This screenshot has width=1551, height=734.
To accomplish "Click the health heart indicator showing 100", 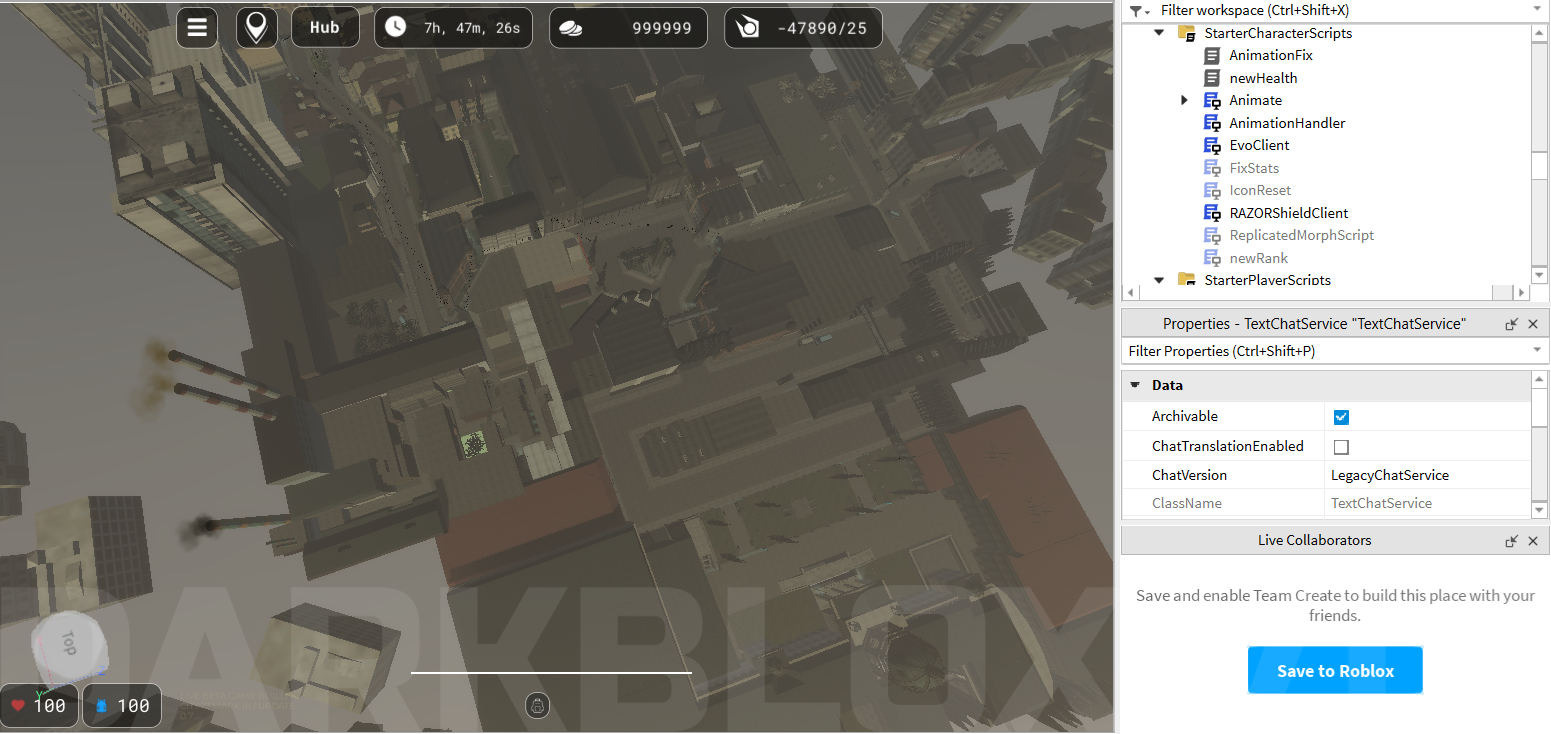I will pos(39,705).
